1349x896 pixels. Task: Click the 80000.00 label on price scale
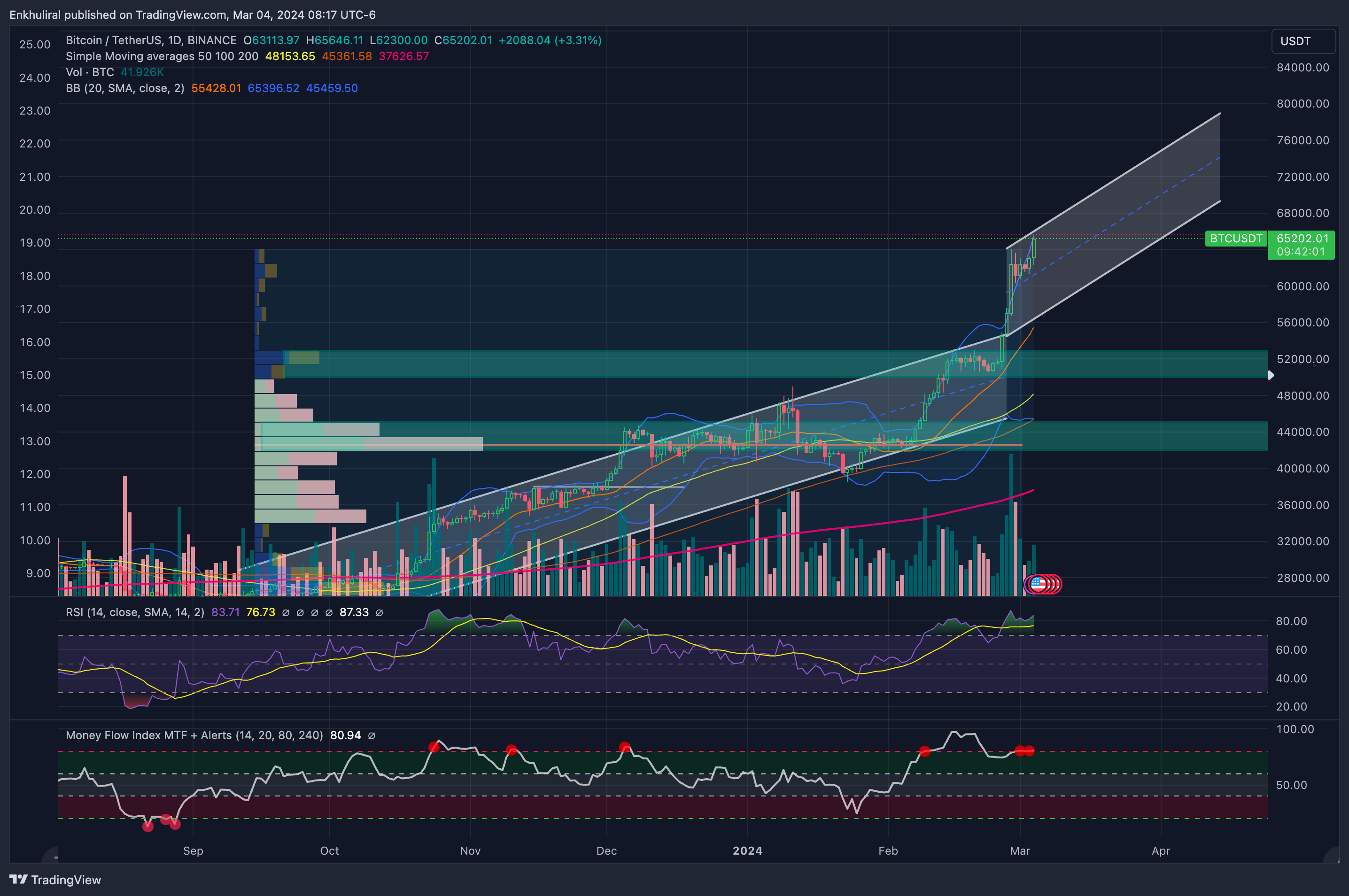tap(1302, 103)
